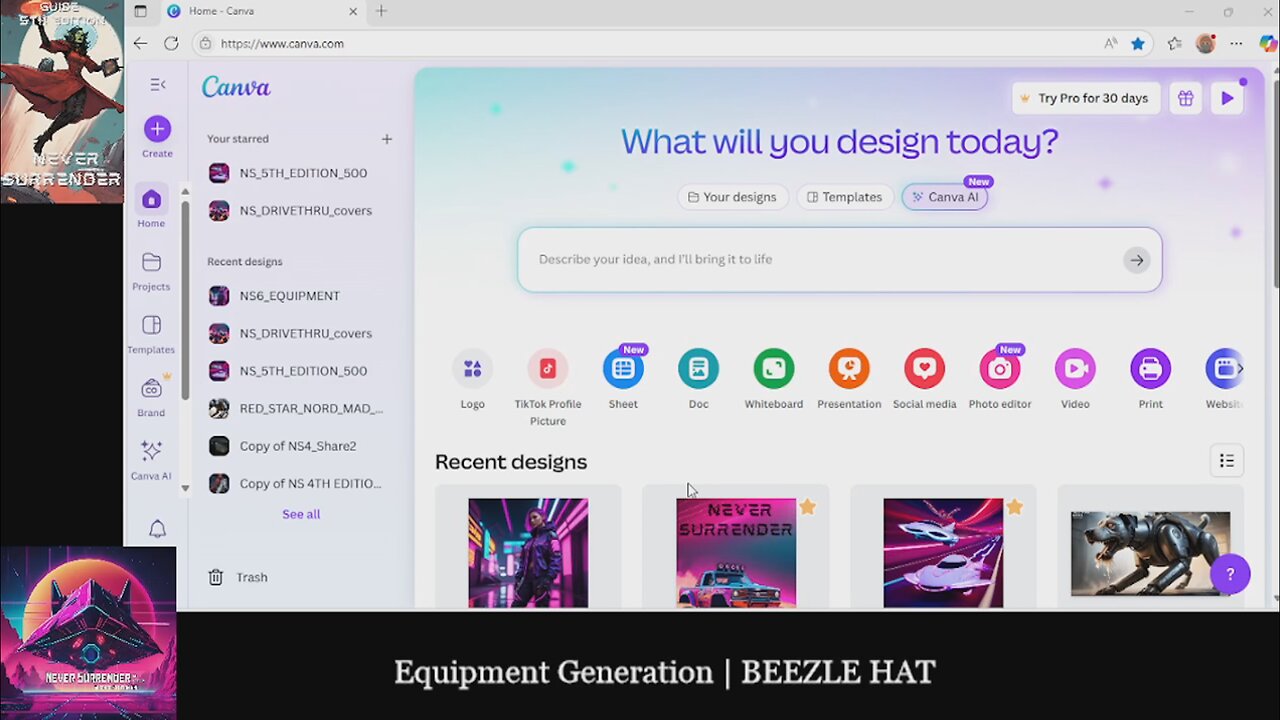The height and width of the screenshot is (720, 1280).
Task: Switch to the Home - Canva browser tab
Action: [263, 11]
